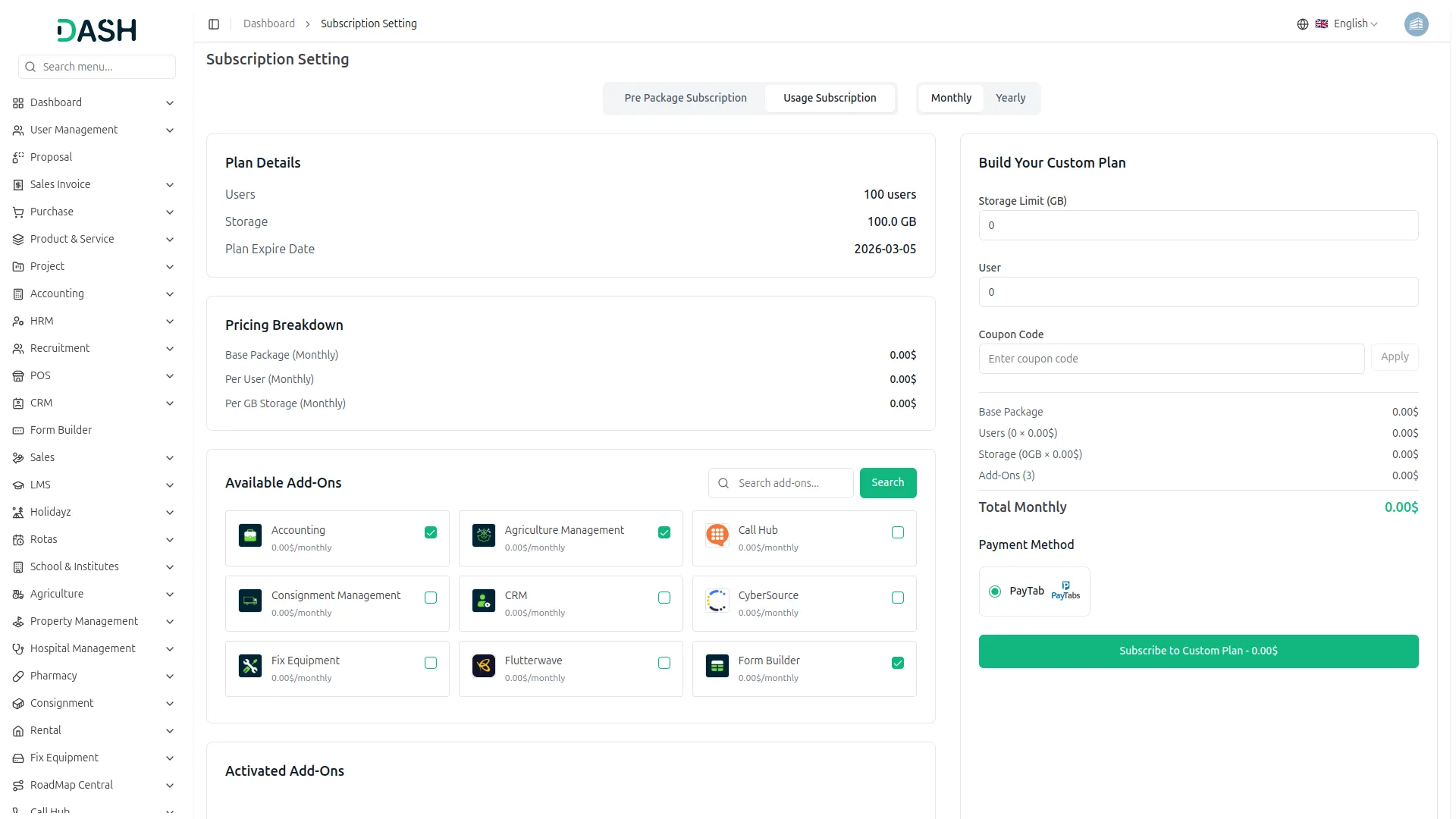Check the Call Hub add-on checkbox
The height and width of the screenshot is (819, 1456).
click(898, 532)
